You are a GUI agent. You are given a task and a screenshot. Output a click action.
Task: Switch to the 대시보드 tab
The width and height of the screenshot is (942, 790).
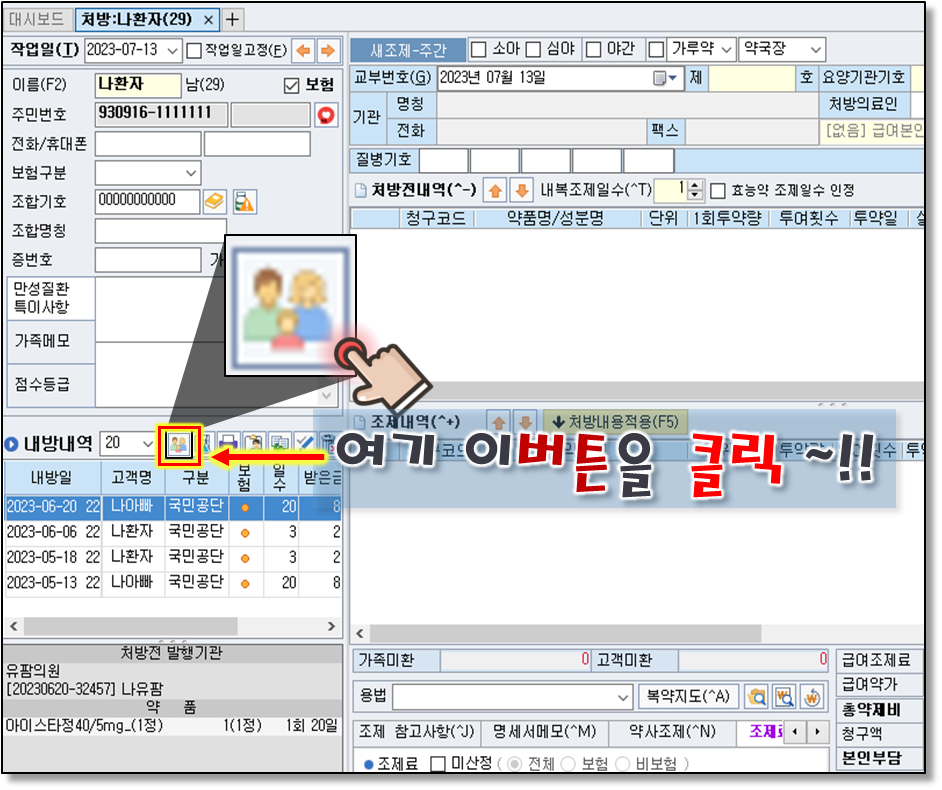coord(36,19)
